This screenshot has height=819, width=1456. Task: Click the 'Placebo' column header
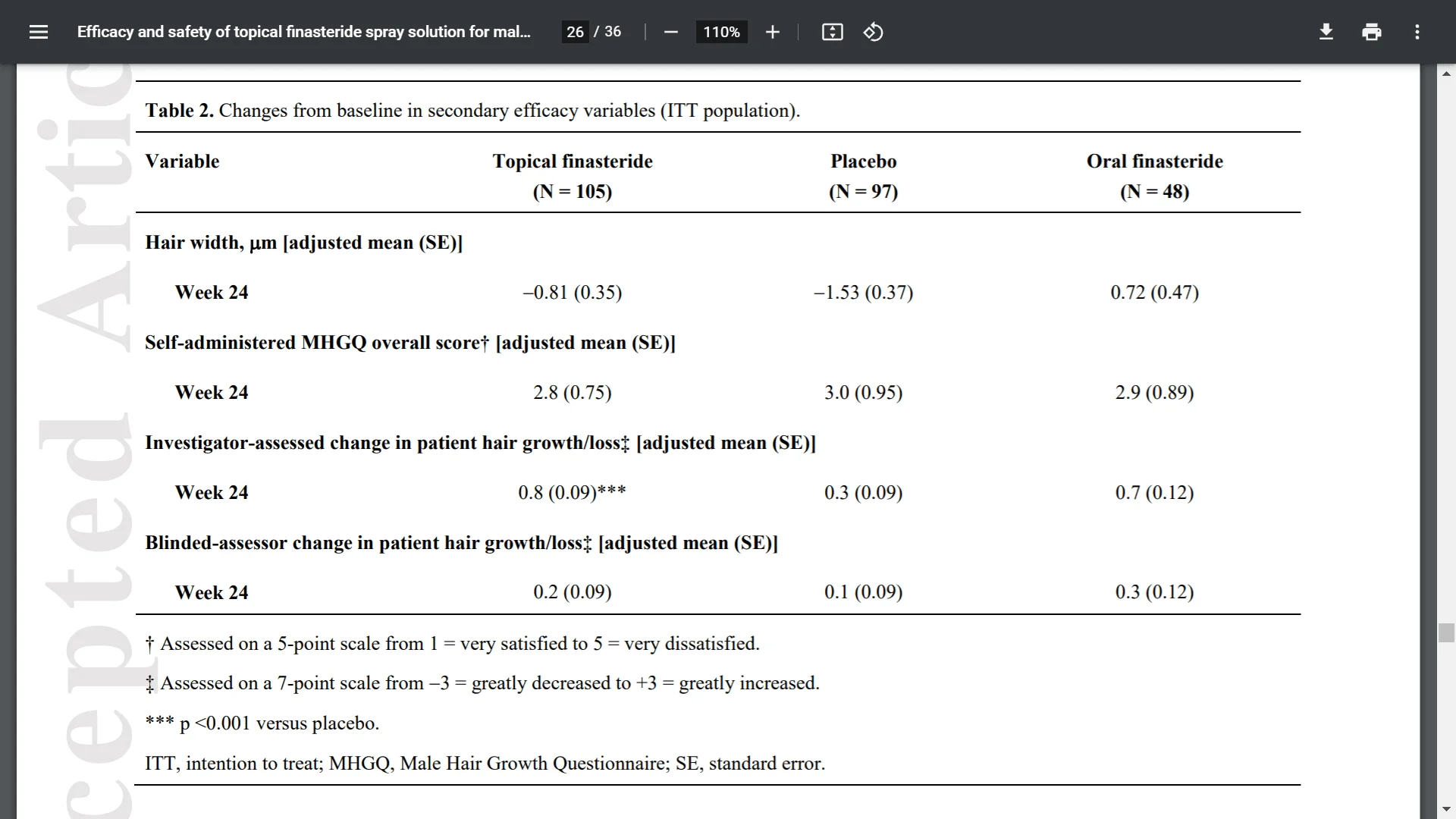tap(863, 162)
